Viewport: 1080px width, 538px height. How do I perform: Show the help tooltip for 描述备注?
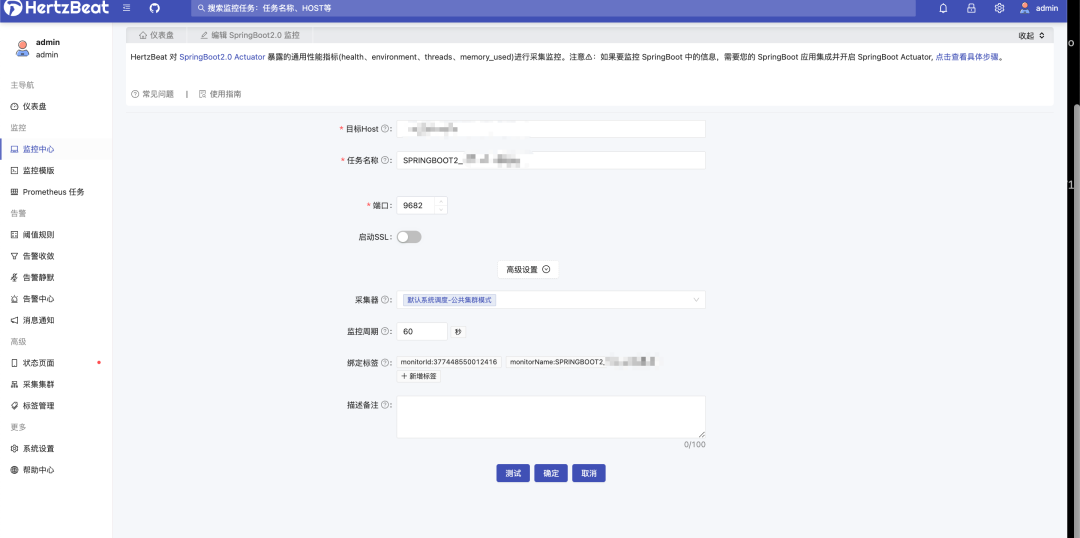click(385, 405)
